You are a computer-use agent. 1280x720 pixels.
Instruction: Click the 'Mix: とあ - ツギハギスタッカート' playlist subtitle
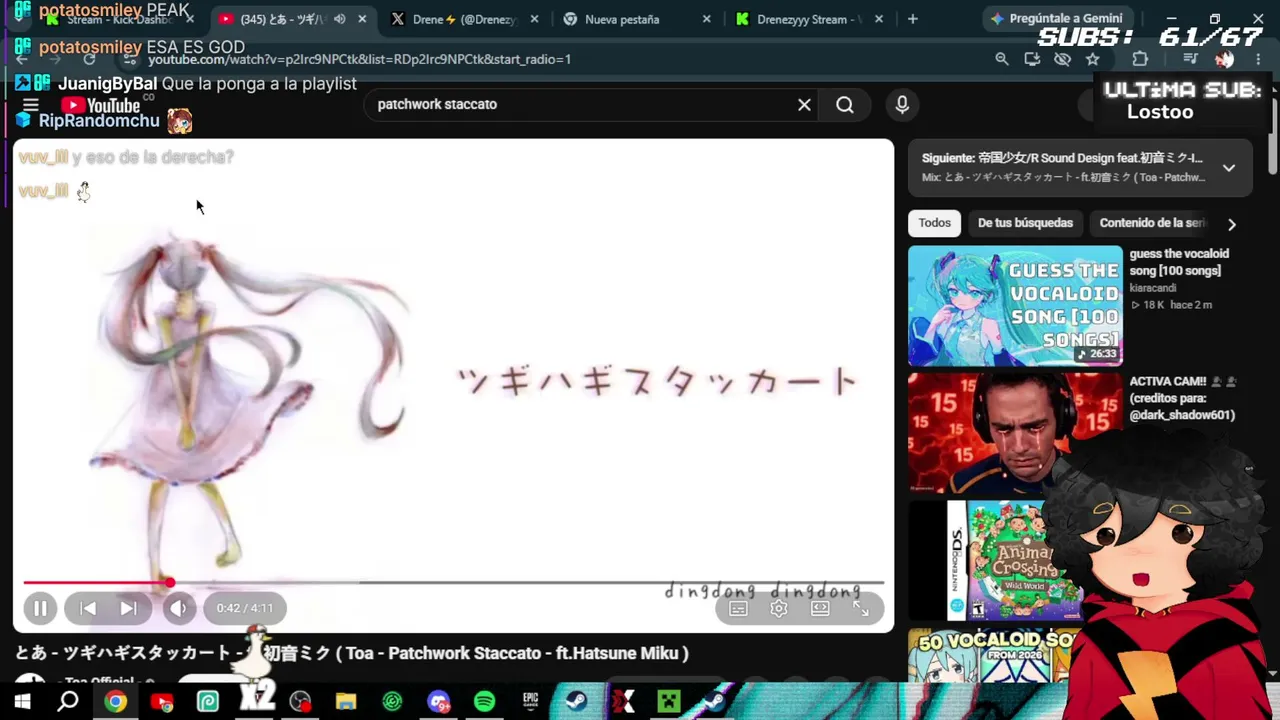point(1063,177)
